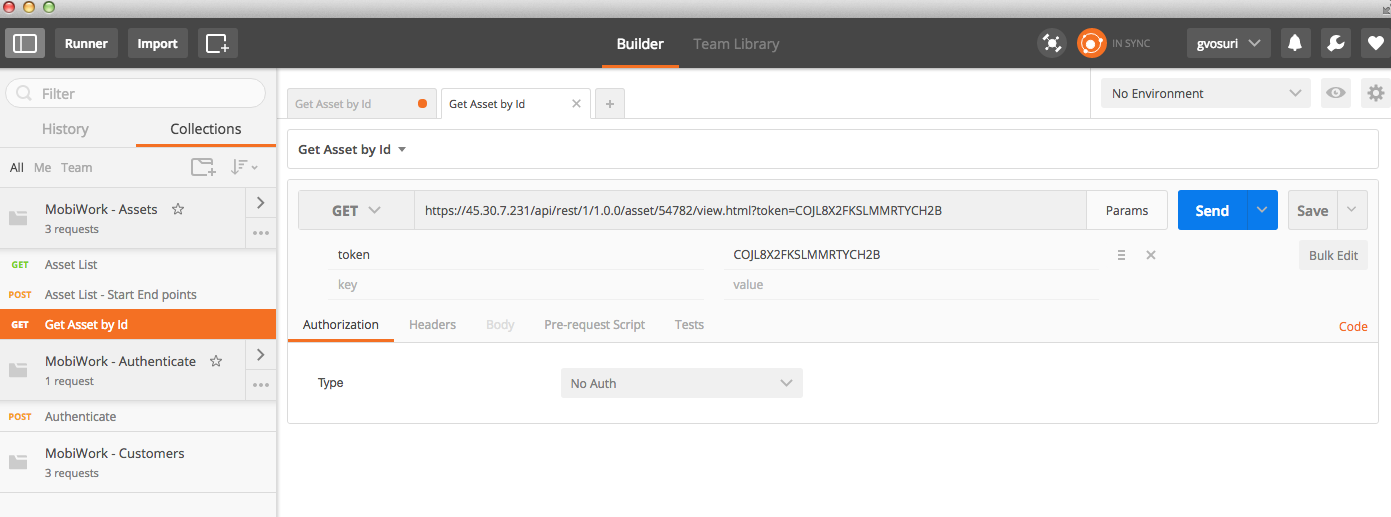Click the new window icon
This screenshot has height=517, width=1391.
click(x=217, y=43)
